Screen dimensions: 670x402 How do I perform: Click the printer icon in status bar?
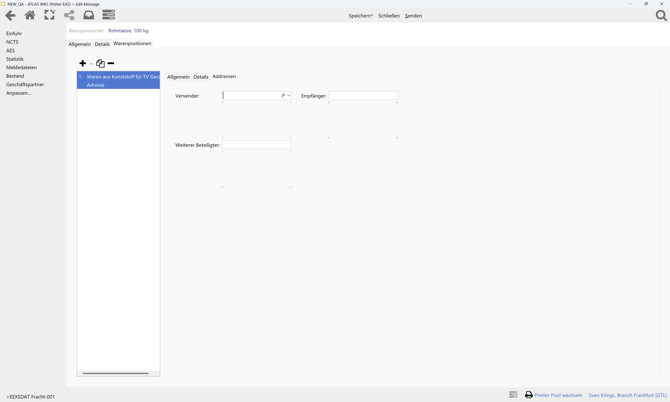tap(529, 395)
